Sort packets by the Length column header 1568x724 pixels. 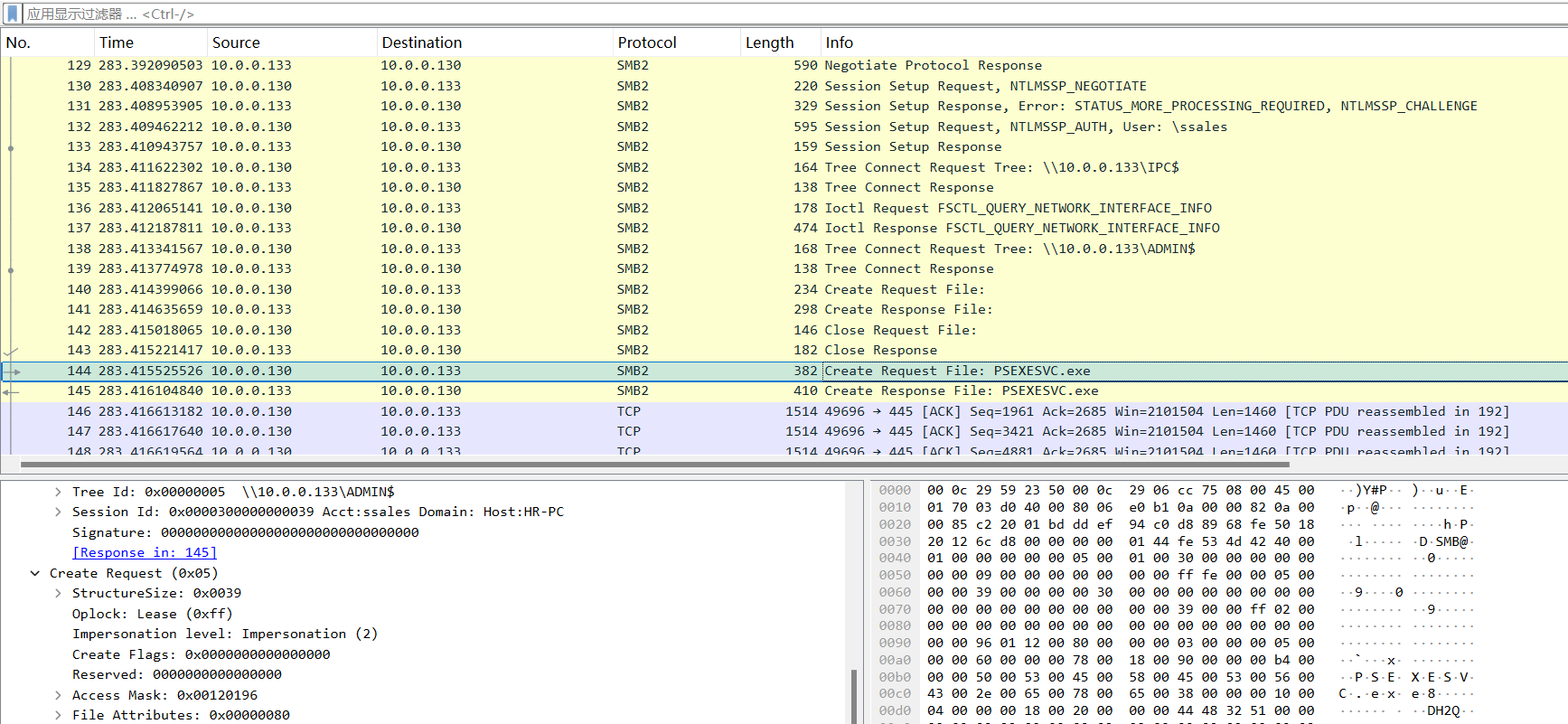[780, 42]
